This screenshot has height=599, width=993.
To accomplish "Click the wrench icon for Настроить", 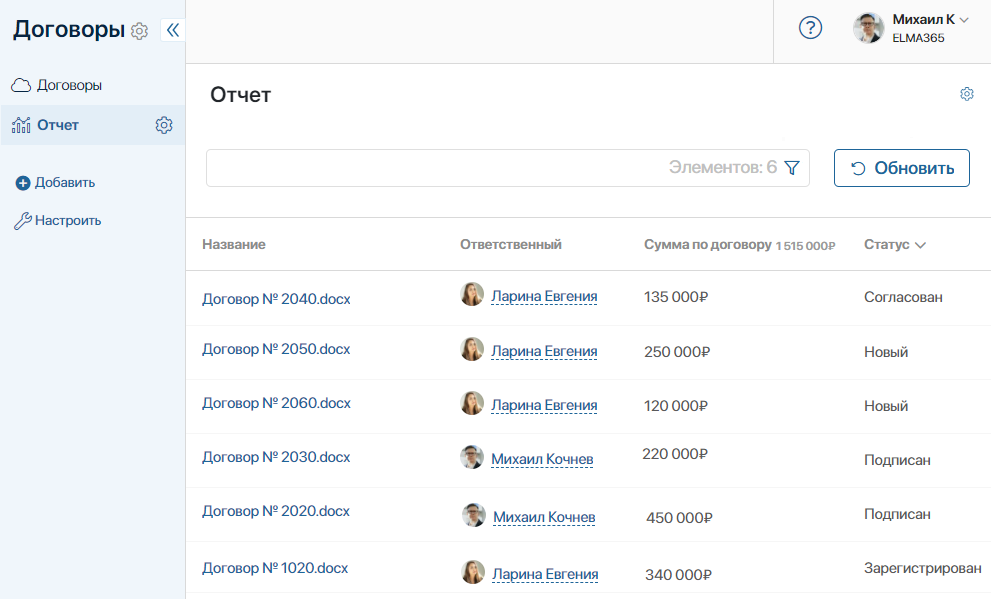I will pos(23,220).
